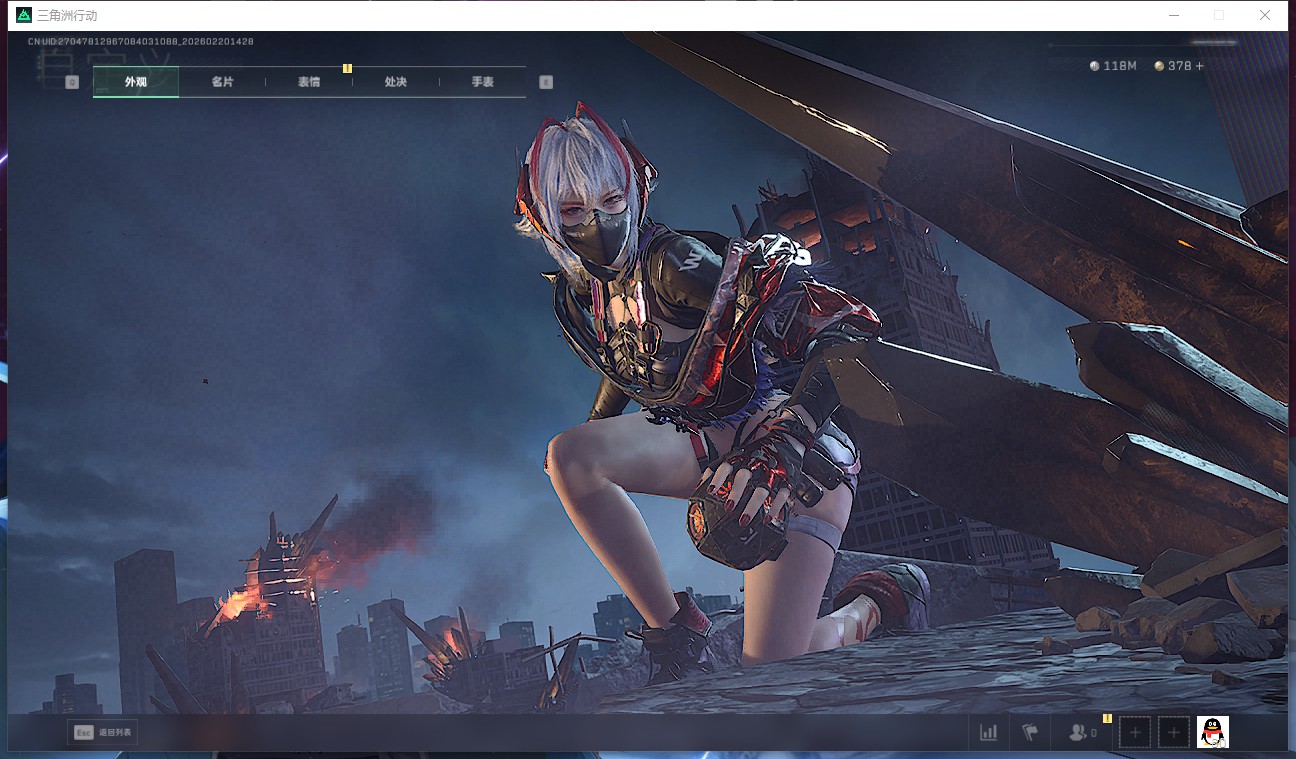The width and height of the screenshot is (1296, 759).
Task: Click the gold 378 currency icon
Action: coord(1159,66)
